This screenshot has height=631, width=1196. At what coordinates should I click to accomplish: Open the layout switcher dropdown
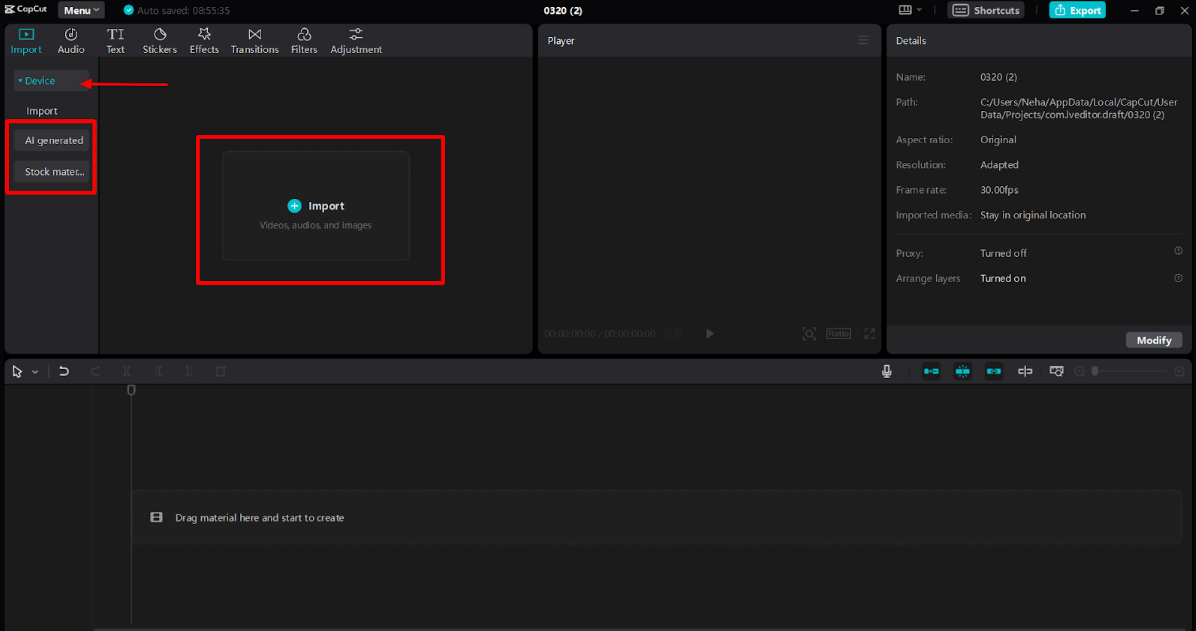(x=910, y=10)
